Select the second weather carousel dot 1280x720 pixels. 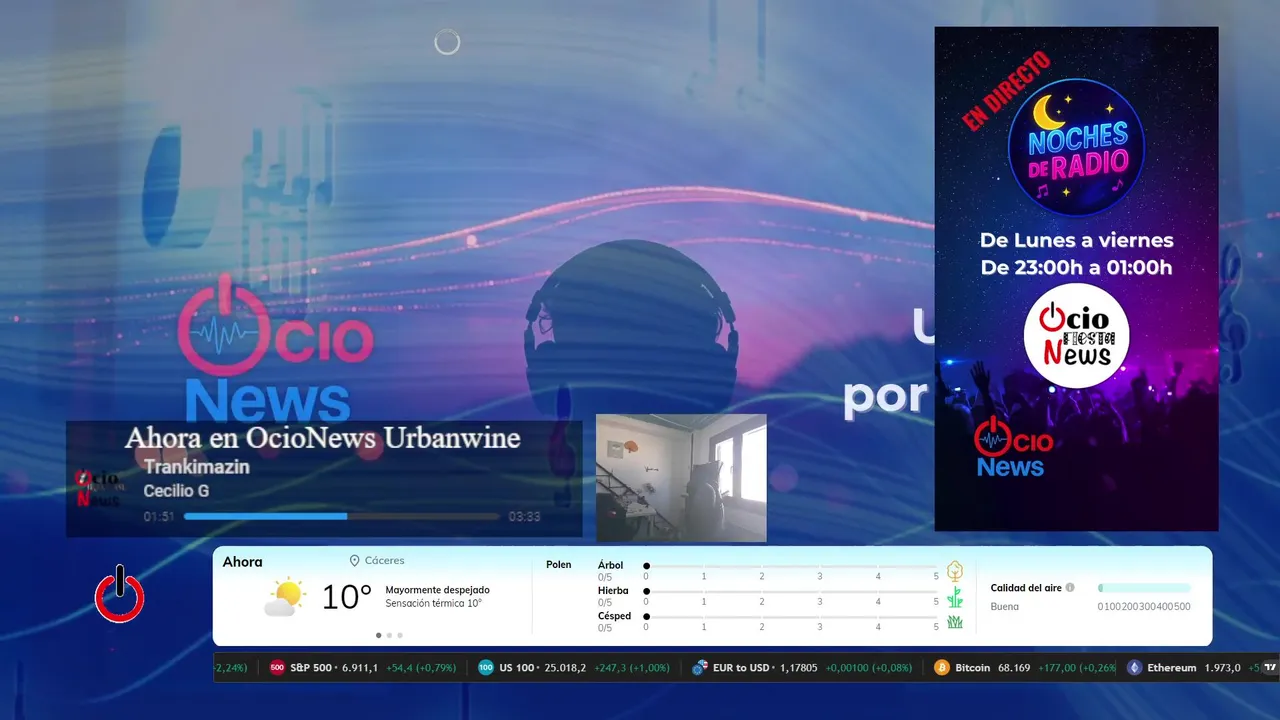click(x=389, y=635)
